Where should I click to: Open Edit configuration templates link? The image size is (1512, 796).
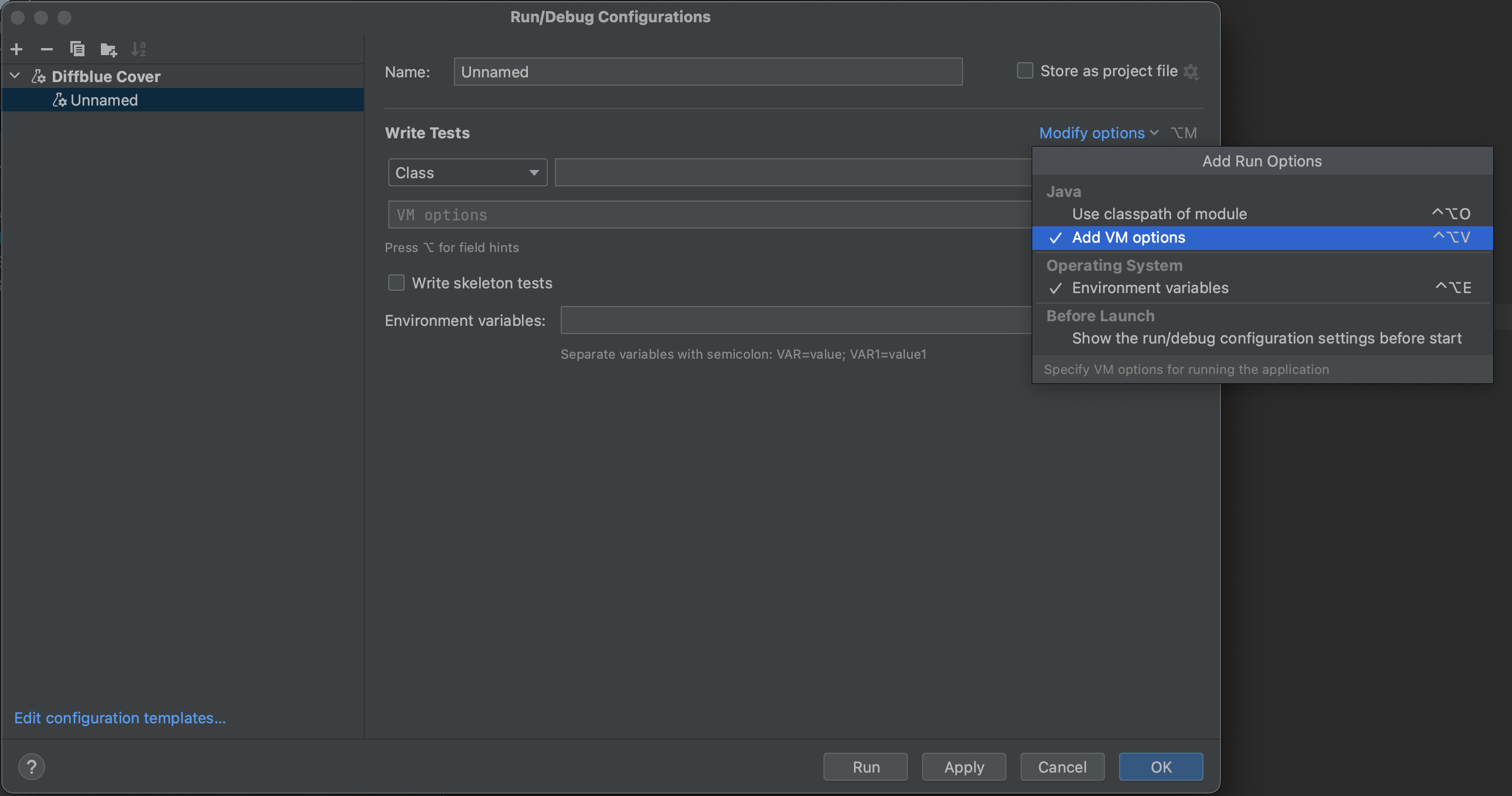point(120,717)
